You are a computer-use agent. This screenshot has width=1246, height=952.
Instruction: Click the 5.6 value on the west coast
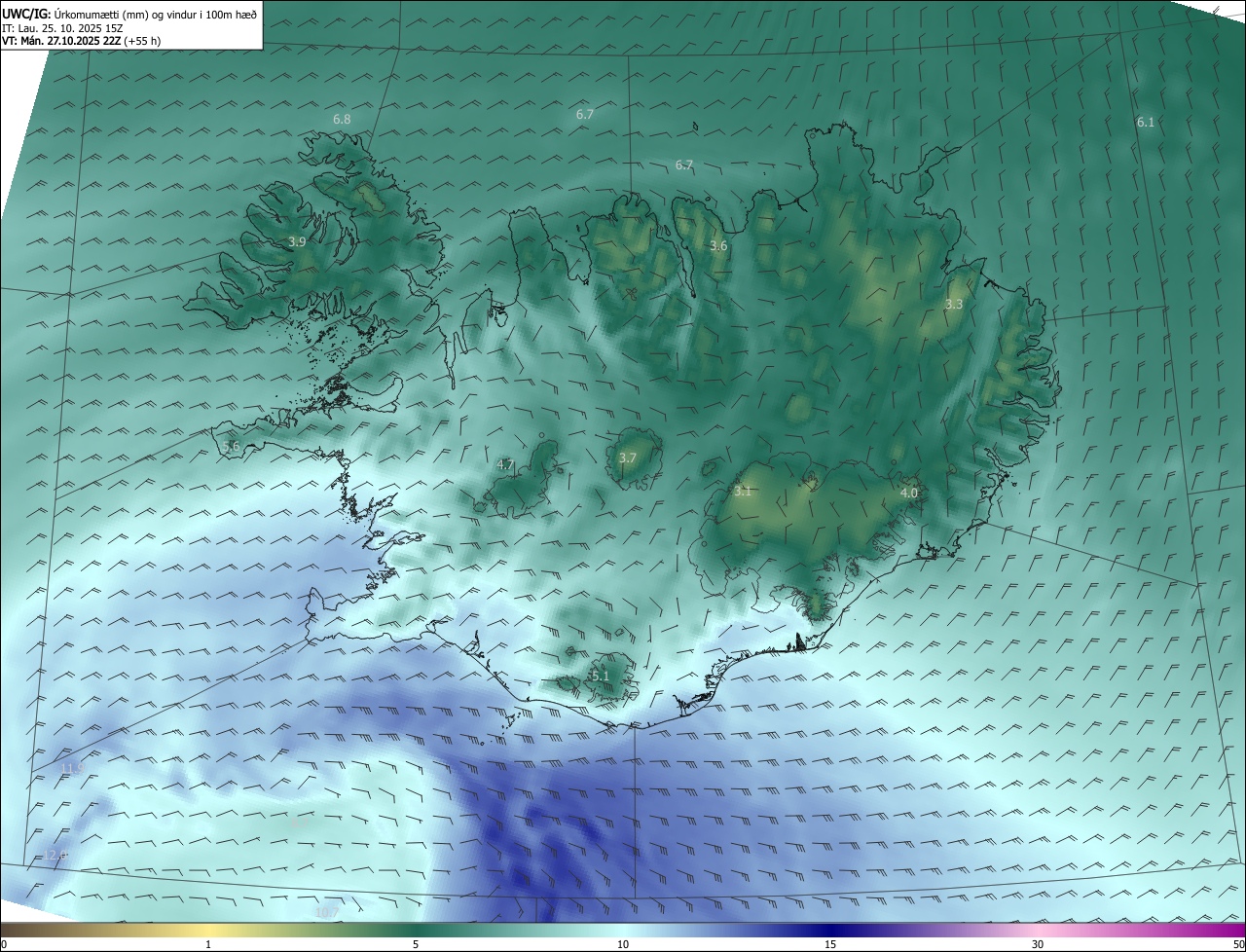(x=231, y=446)
